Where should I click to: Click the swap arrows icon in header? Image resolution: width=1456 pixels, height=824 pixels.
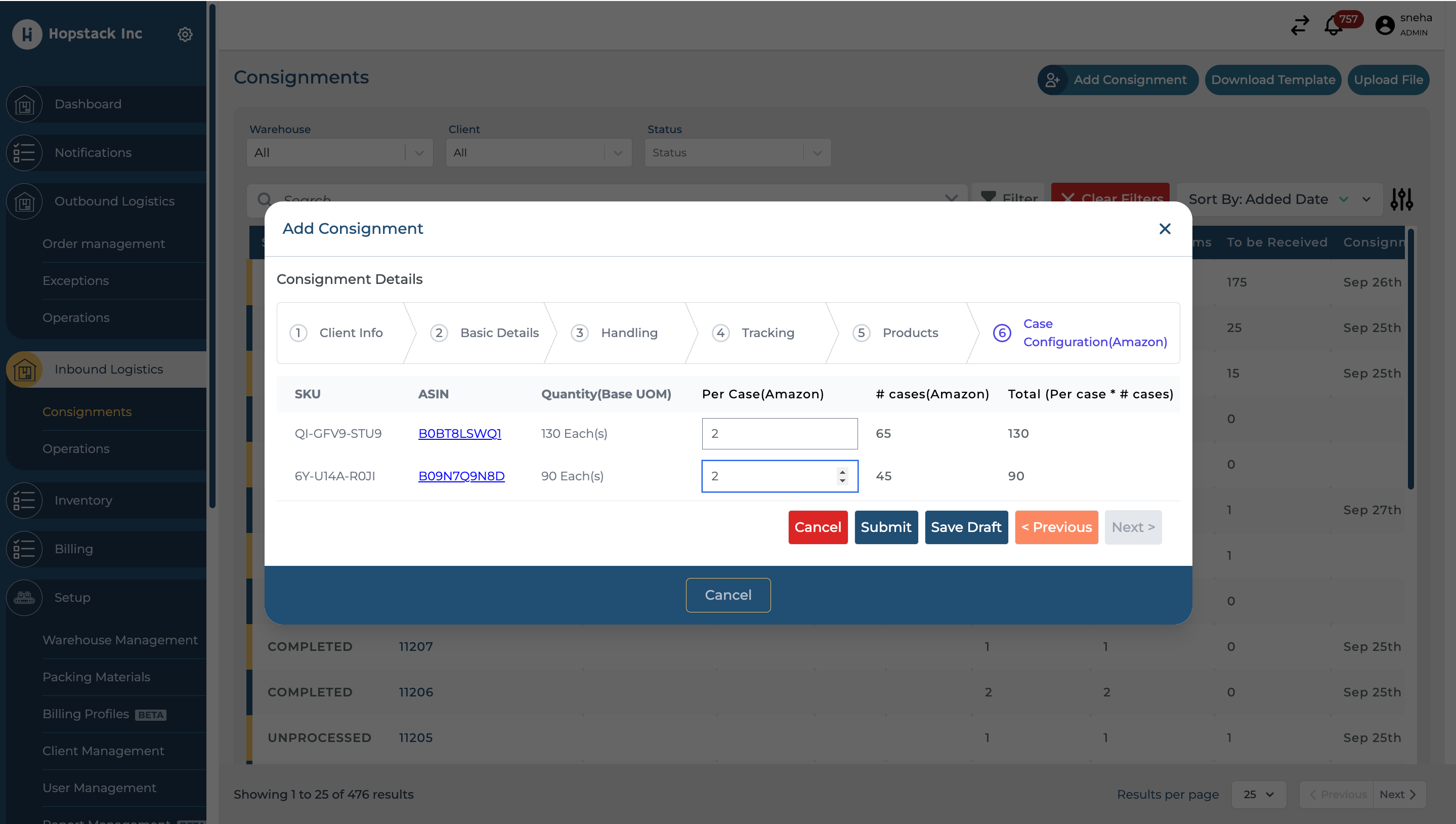click(1300, 25)
